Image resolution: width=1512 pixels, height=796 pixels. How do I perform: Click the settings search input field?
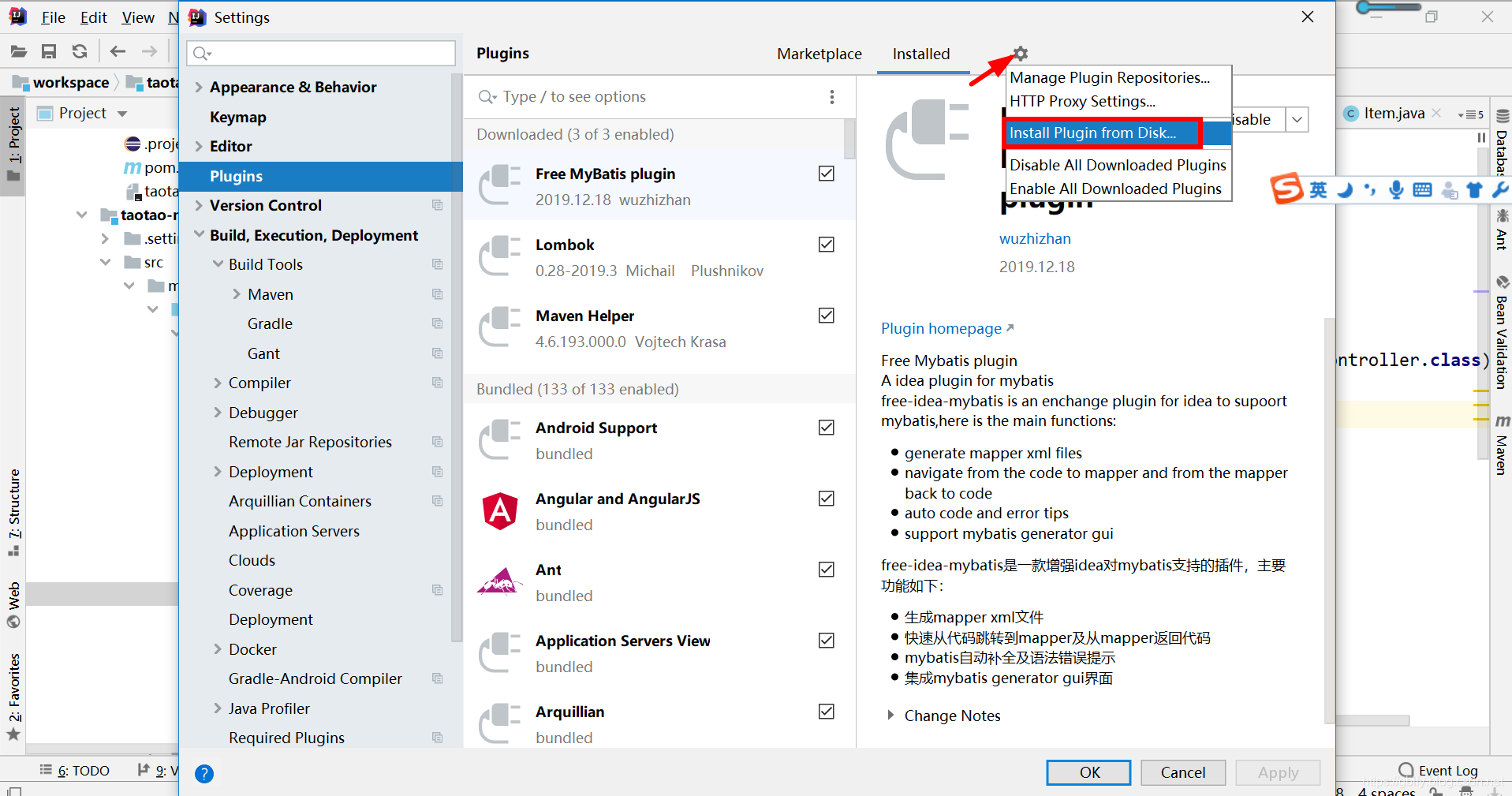coord(321,53)
